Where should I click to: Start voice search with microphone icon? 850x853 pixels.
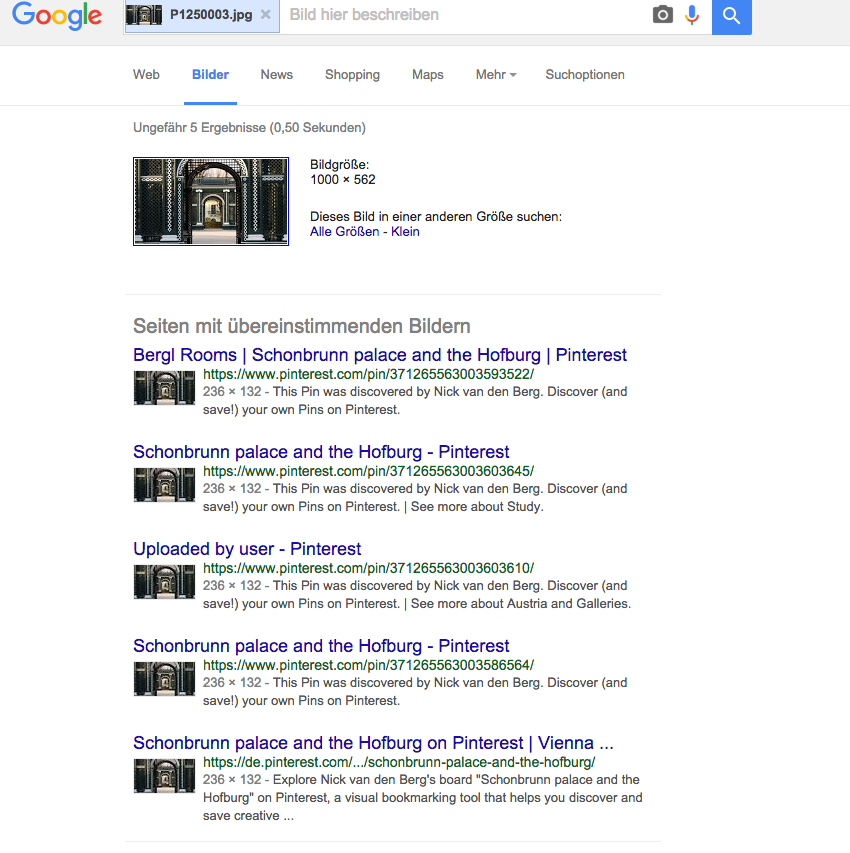pyautogui.click(x=692, y=15)
